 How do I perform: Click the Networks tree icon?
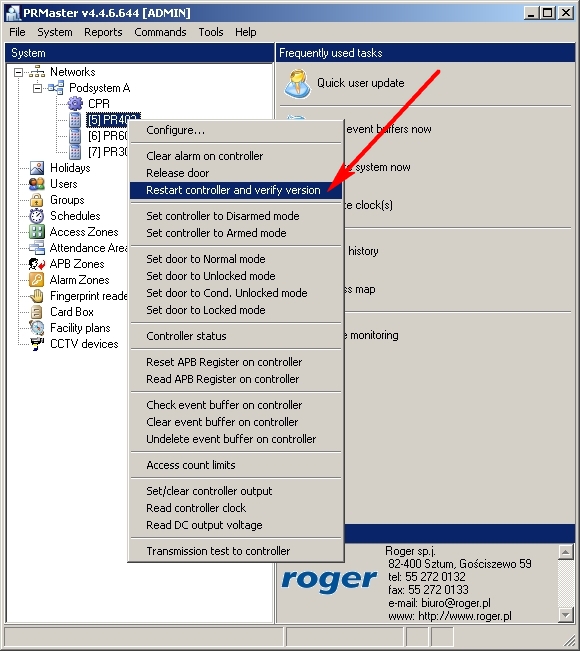click(37, 72)
